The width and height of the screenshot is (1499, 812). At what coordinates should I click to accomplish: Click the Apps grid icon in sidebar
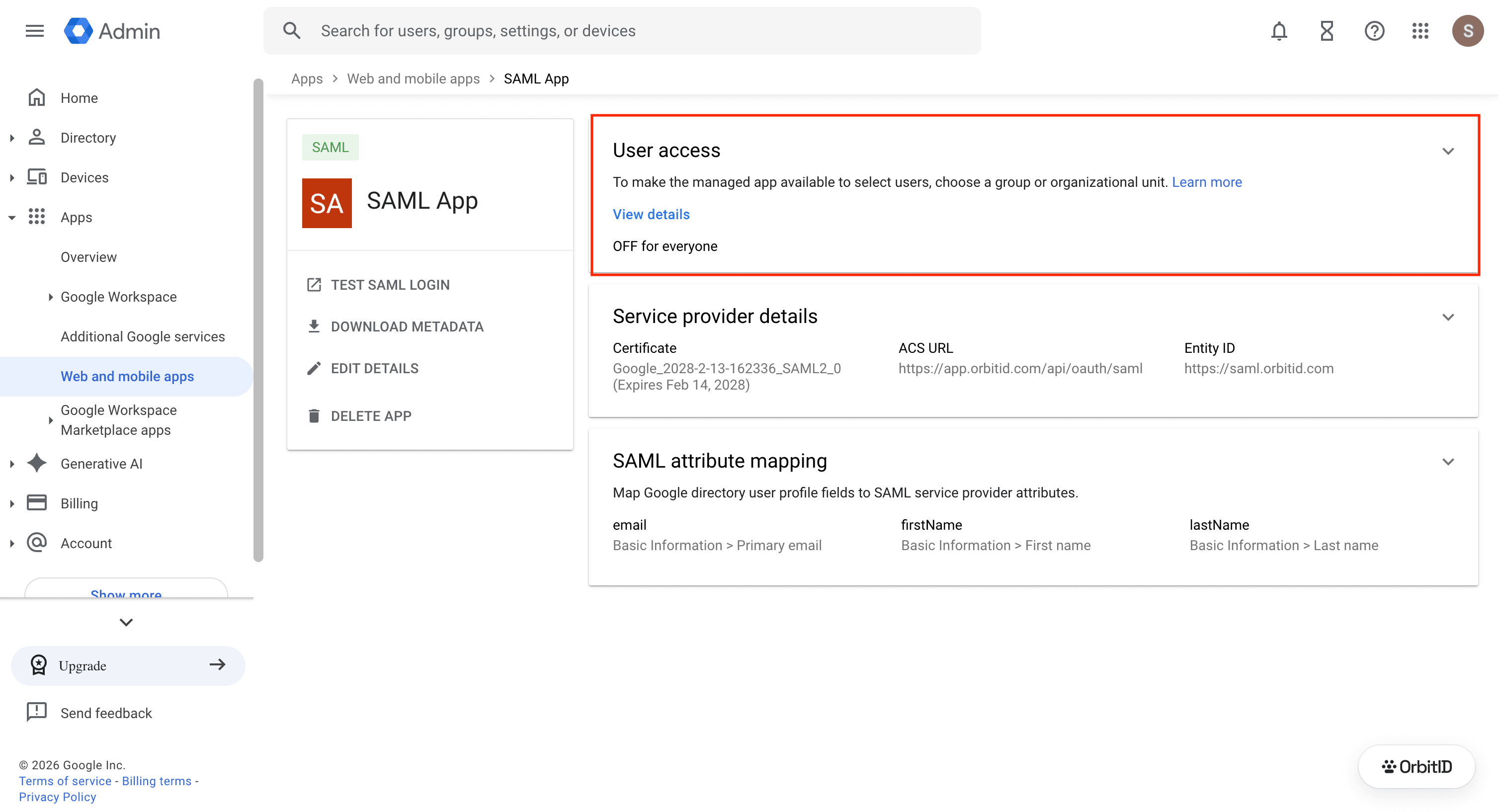coord(37,216)
